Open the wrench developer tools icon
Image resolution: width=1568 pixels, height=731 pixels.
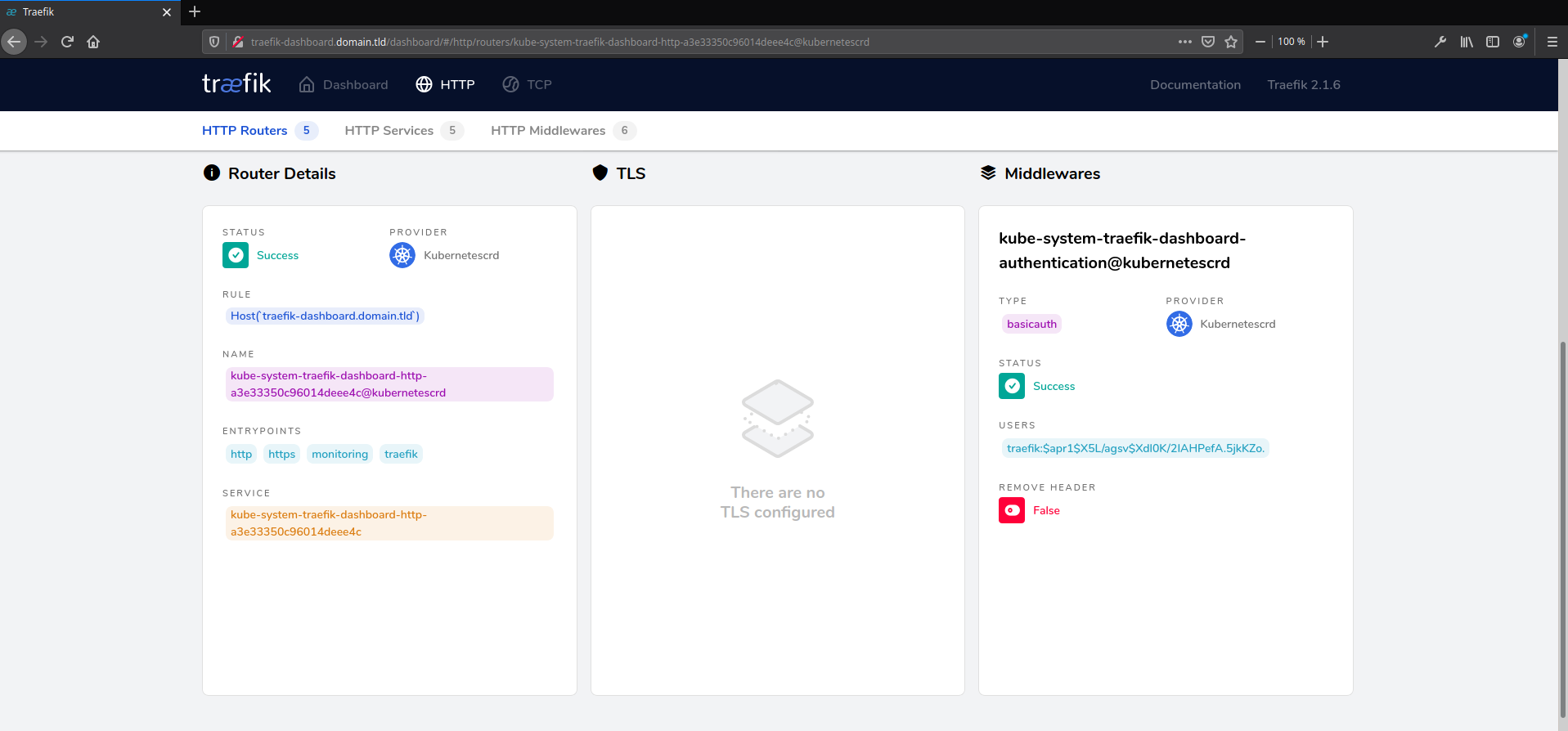tap(1440, 42)
